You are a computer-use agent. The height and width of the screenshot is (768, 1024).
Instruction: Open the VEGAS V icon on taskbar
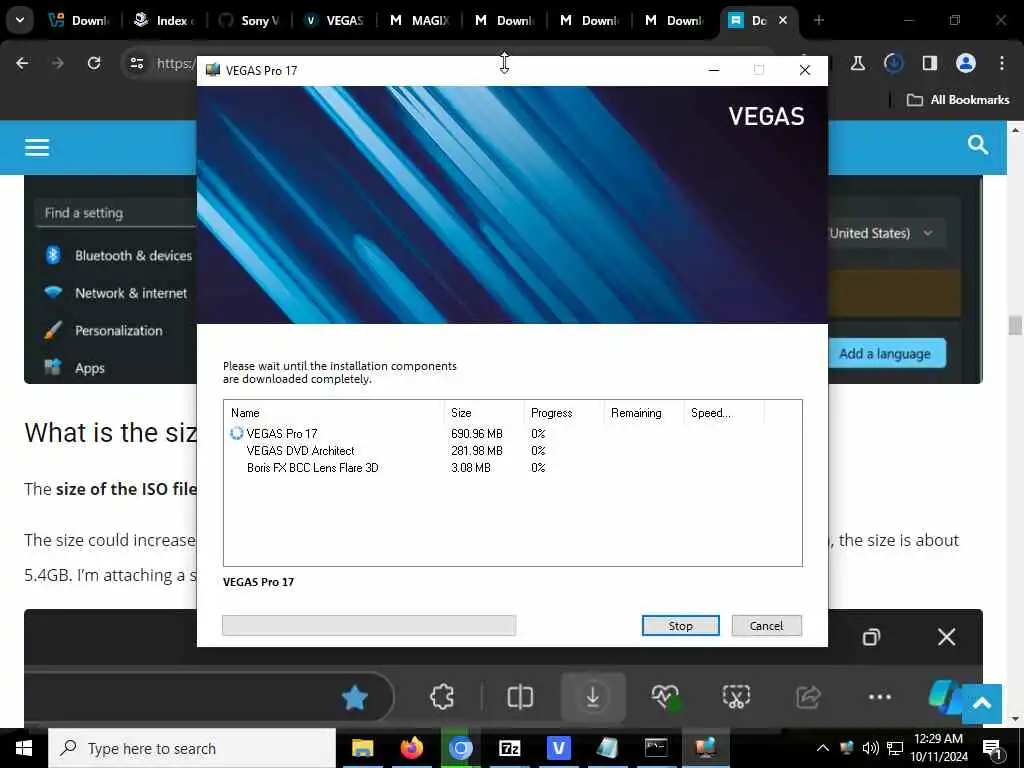coord(558,748)
